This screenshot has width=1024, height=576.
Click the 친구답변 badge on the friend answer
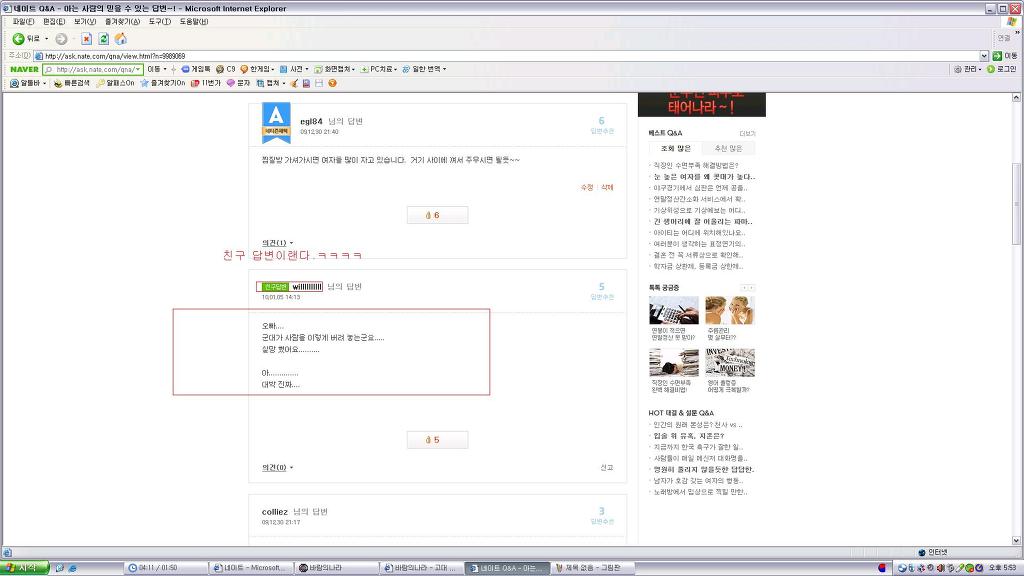(274, 287)
